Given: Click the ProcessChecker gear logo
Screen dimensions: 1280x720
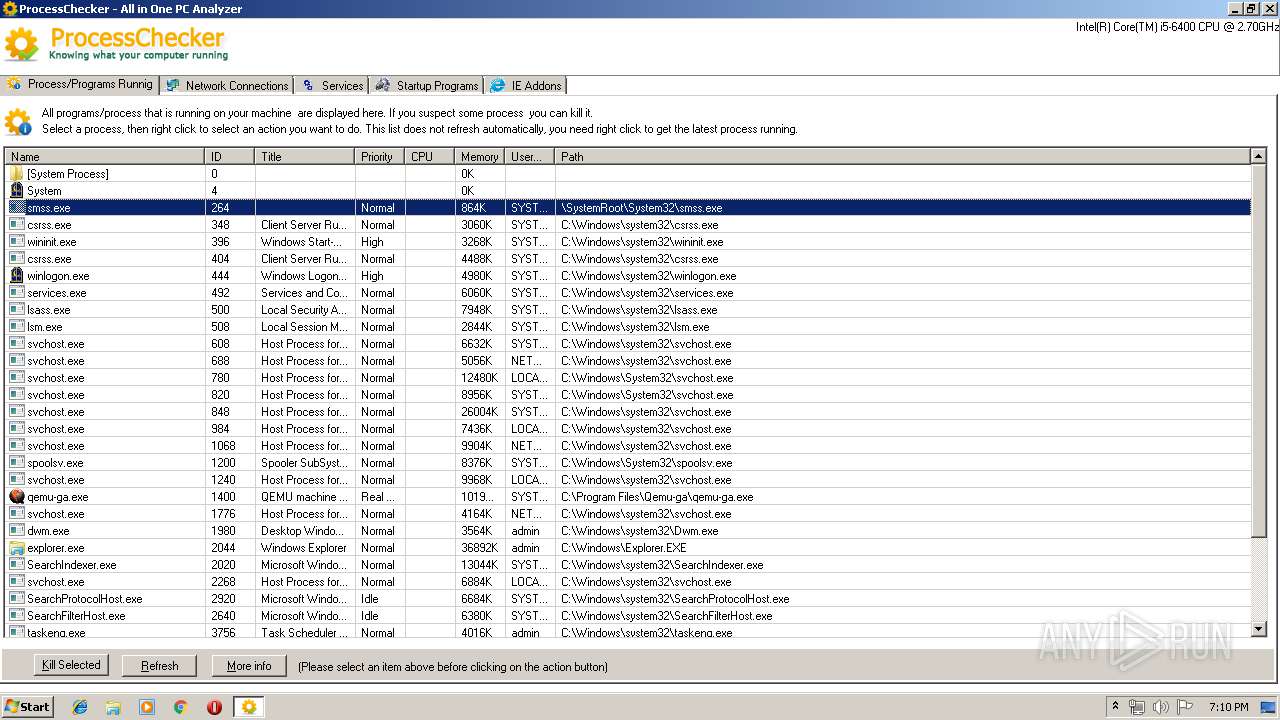Looking at the screenshot, I should pos(22,43).
